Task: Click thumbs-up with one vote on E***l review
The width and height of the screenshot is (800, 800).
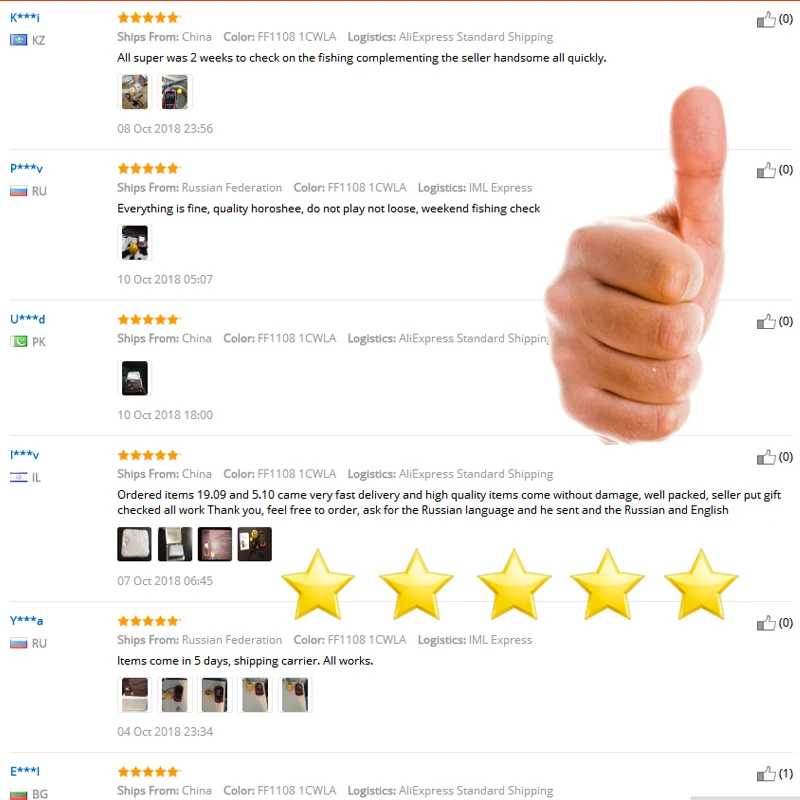Action: [766, 774]
